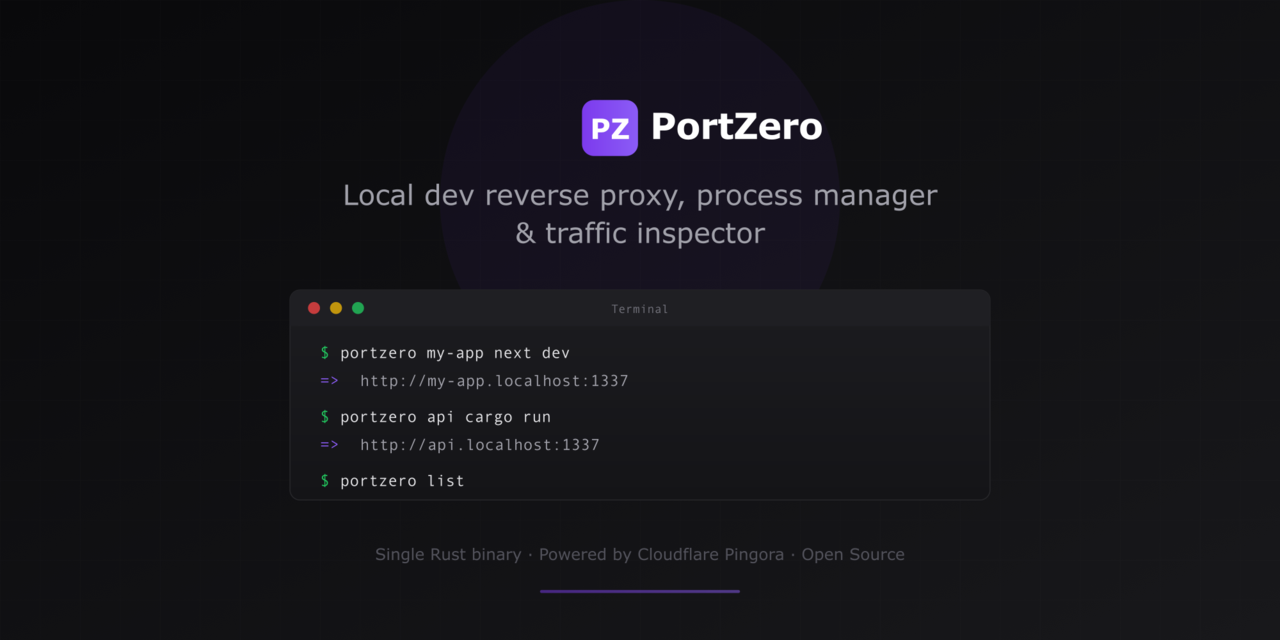Click the red terminal window dot
The width and height of the screenshot is (1280, 640).
pyautogui.click(x=314, y=308)
